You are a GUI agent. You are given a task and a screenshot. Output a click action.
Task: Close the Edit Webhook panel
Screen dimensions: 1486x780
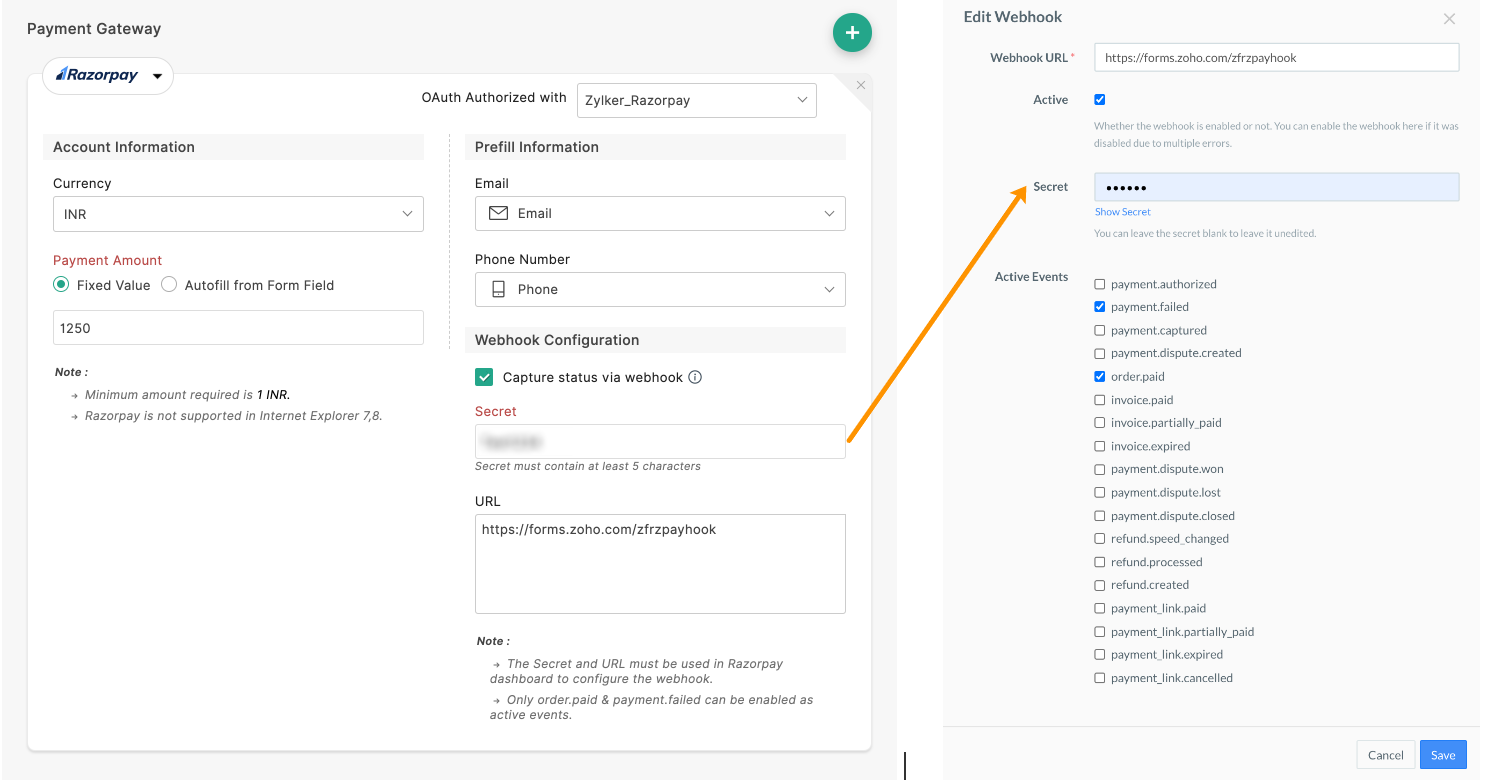pyautogui.click(x=1449, y=19)
